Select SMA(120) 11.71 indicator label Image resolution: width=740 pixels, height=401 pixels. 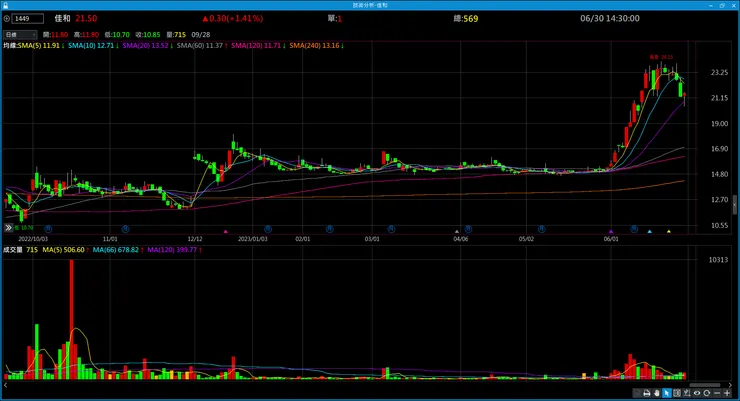[x=258, y=46]
